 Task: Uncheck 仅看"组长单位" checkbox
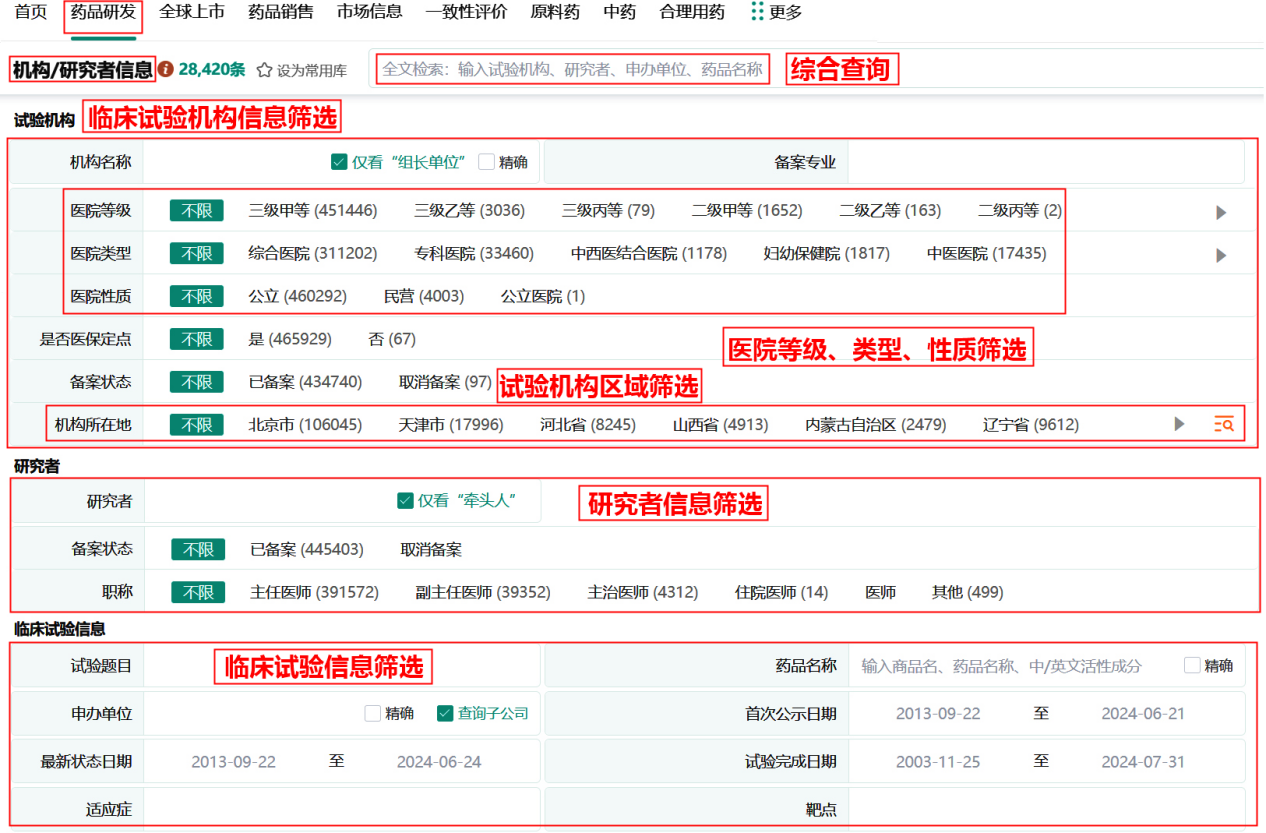tap(339, 162)
